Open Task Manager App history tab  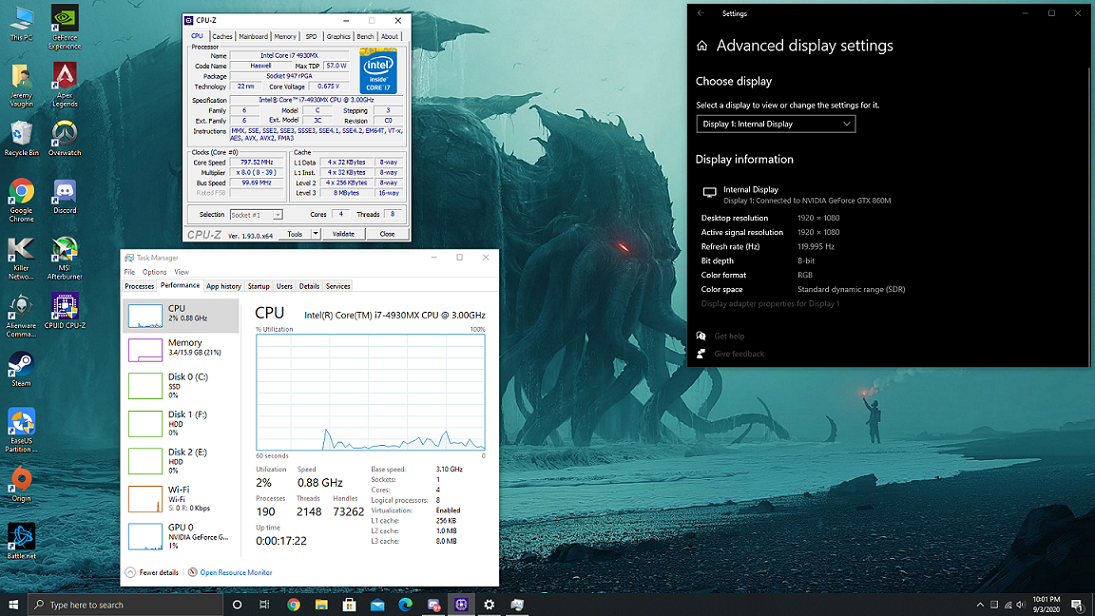[223, 286]
